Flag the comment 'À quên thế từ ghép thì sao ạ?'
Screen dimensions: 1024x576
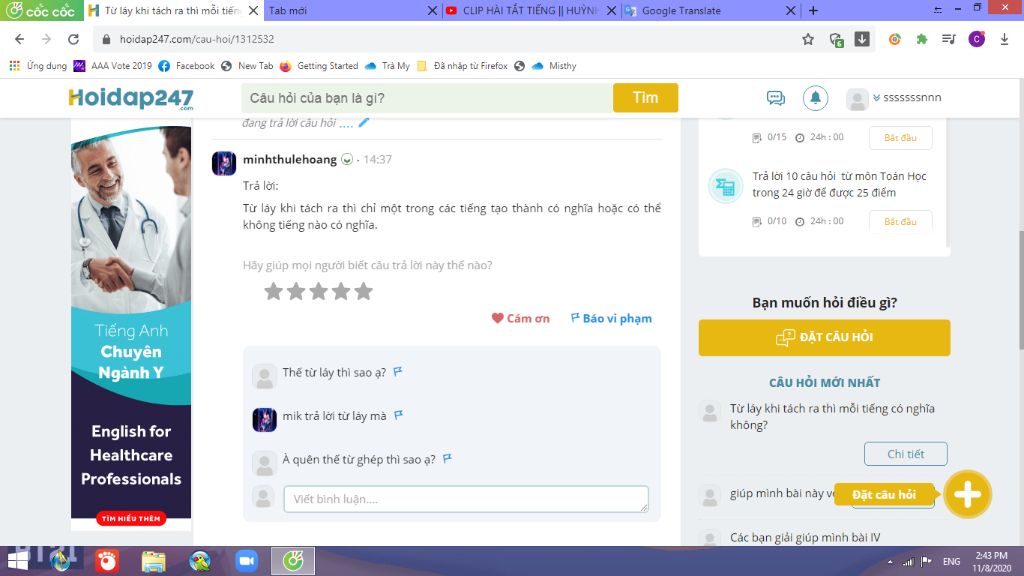coord(447,458)
